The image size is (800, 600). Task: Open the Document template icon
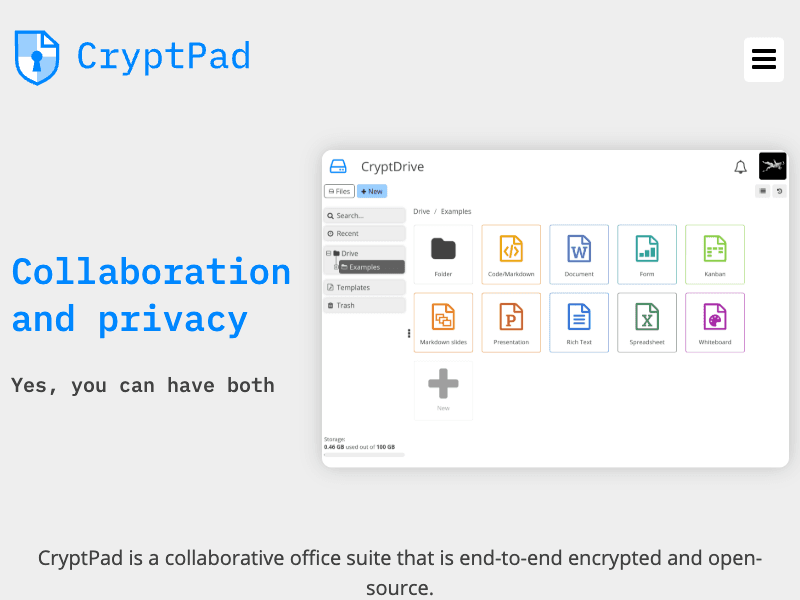coord(579,254)
